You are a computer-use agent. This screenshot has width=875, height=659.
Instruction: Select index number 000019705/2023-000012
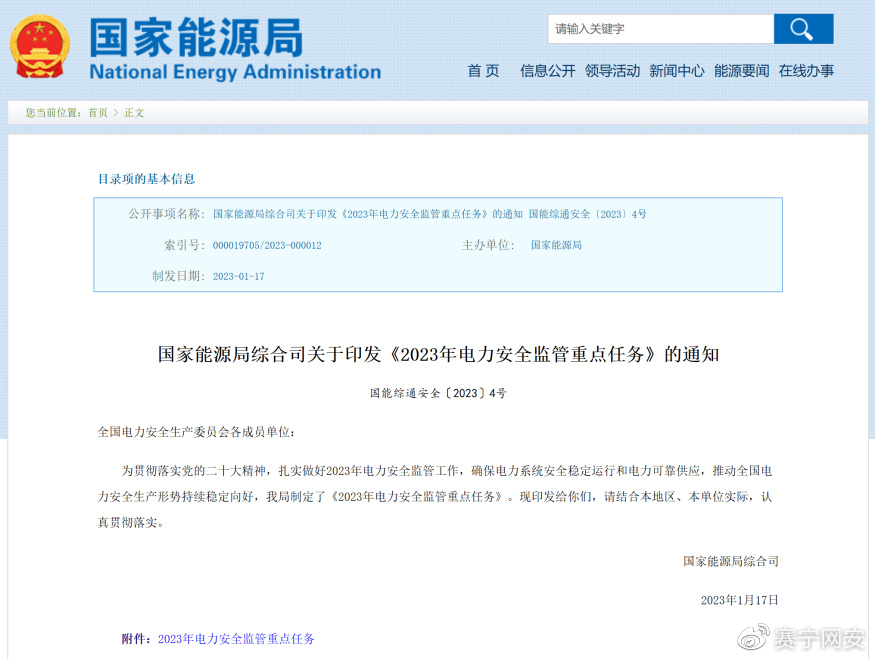[267, 246]
